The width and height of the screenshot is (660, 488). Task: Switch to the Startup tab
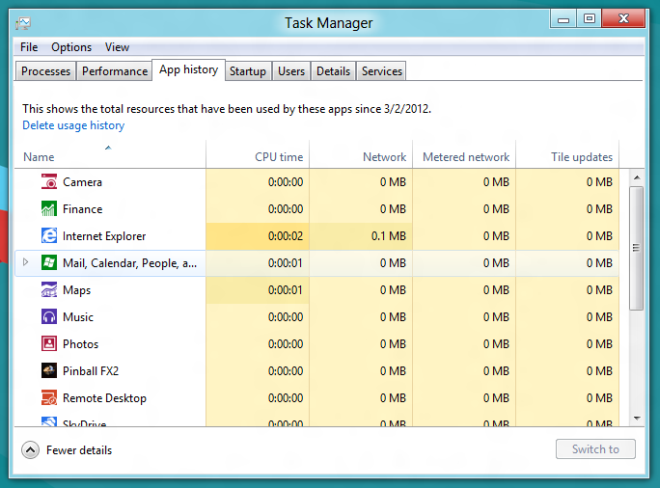(248, 71)
